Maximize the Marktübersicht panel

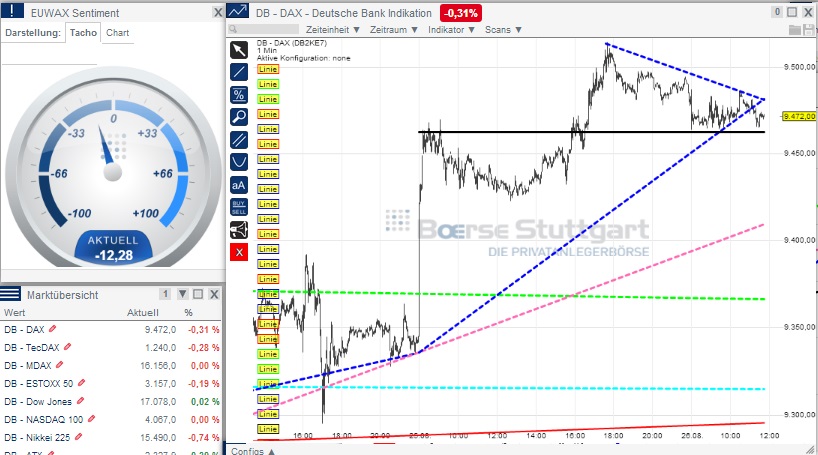point(198,294)
